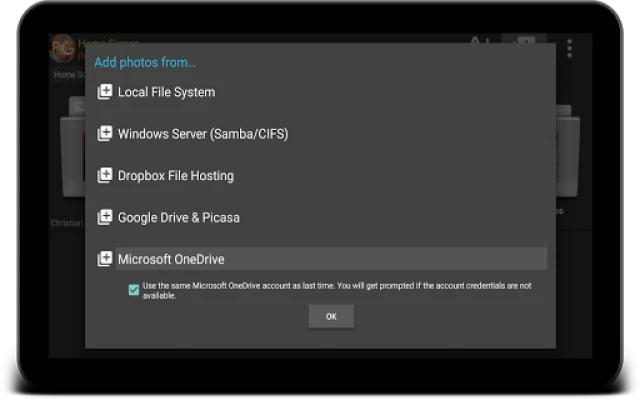Click the add icon beside Dropbox File Hosting
This screenshot has width=640, height=400.
[104, 176]
